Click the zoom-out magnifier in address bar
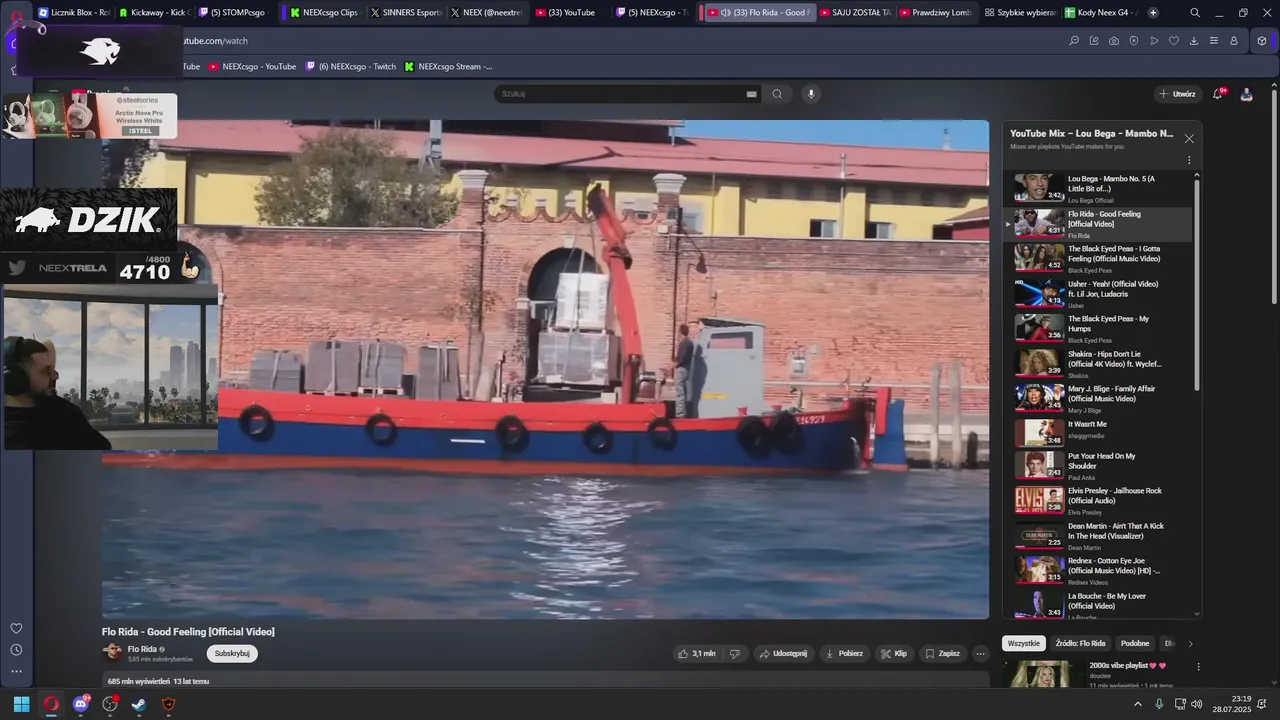1280x720 pixels. (x=1074, y=41)
